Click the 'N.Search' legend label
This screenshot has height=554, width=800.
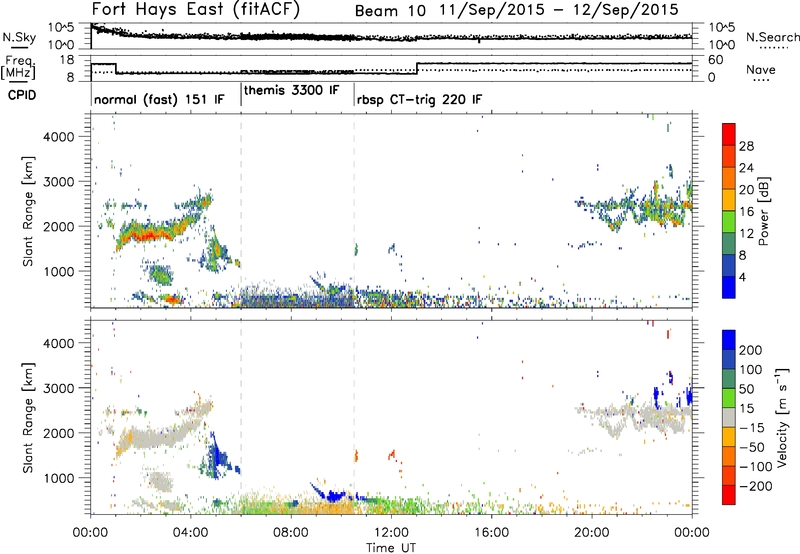(x=772, y=37)
